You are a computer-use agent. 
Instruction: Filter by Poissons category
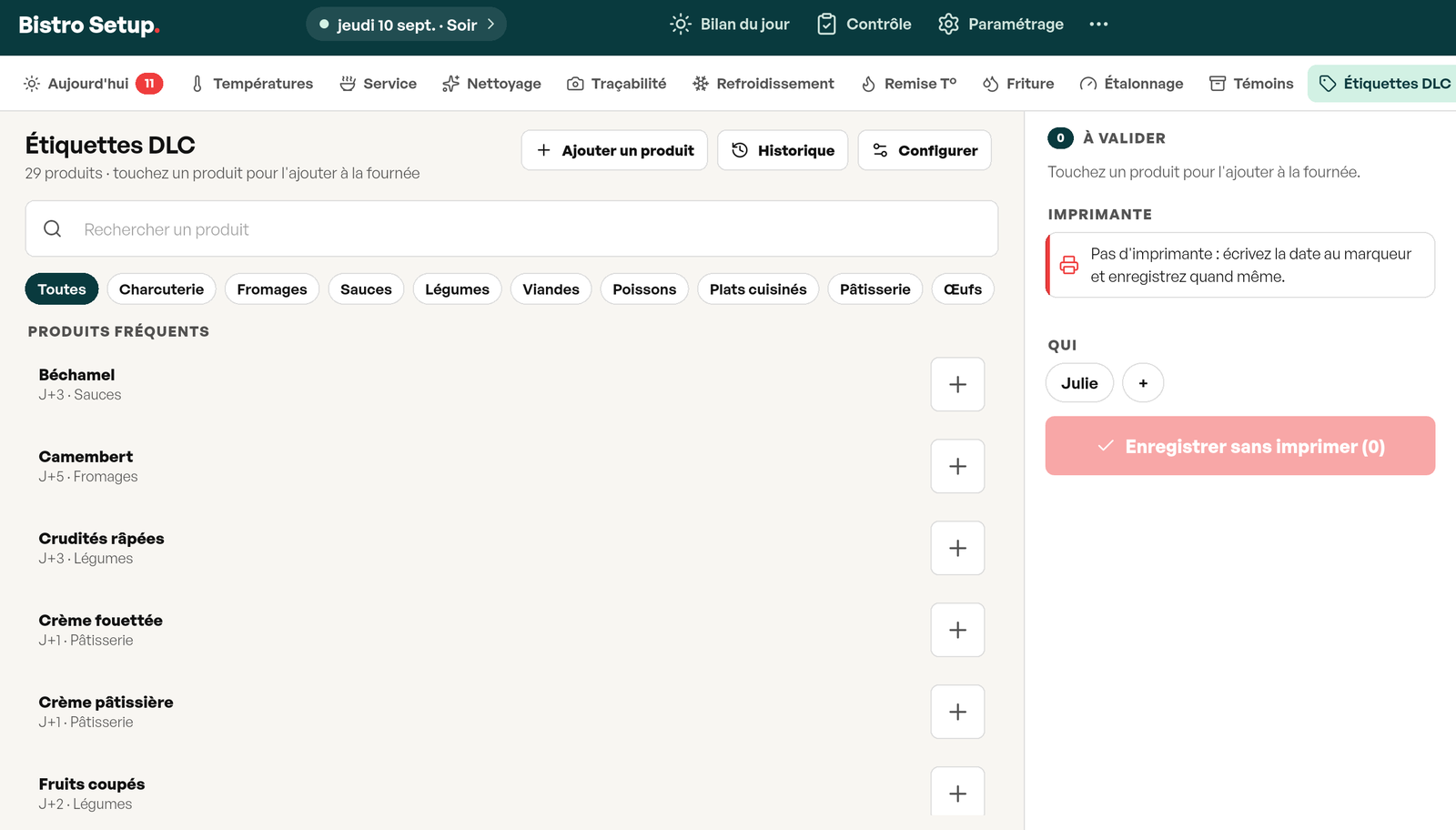[644, 289]
